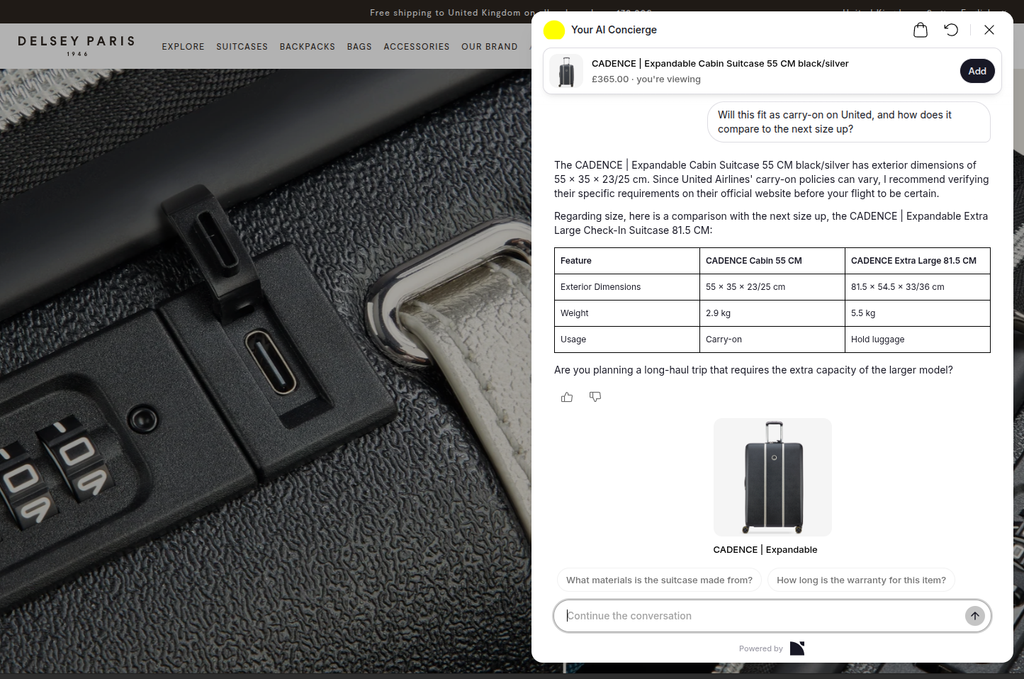Click the 2.9 kg weight cell
1024x679 pixels.
click(772, 313)
